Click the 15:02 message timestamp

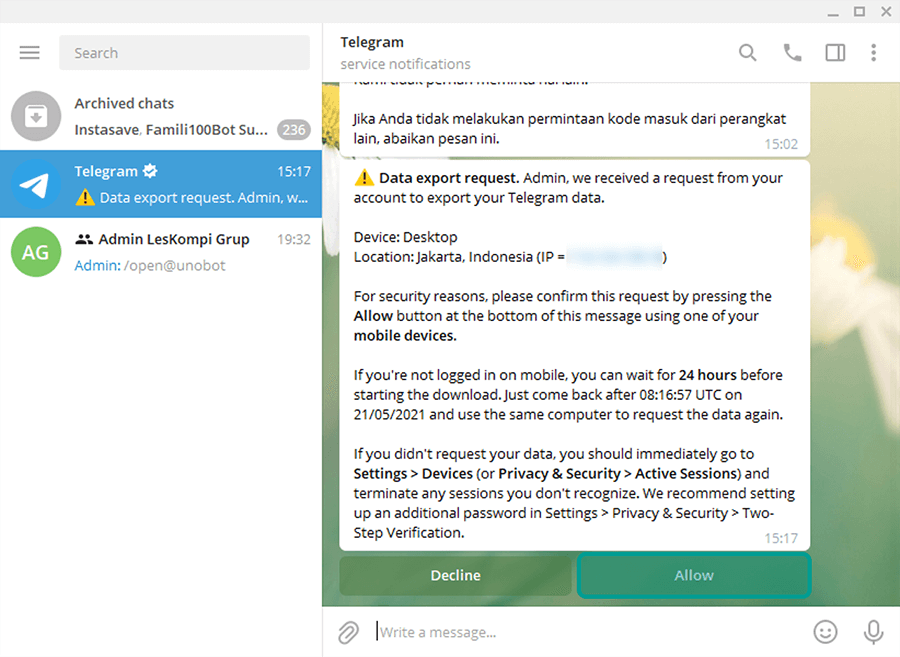[x=781, y=144]
